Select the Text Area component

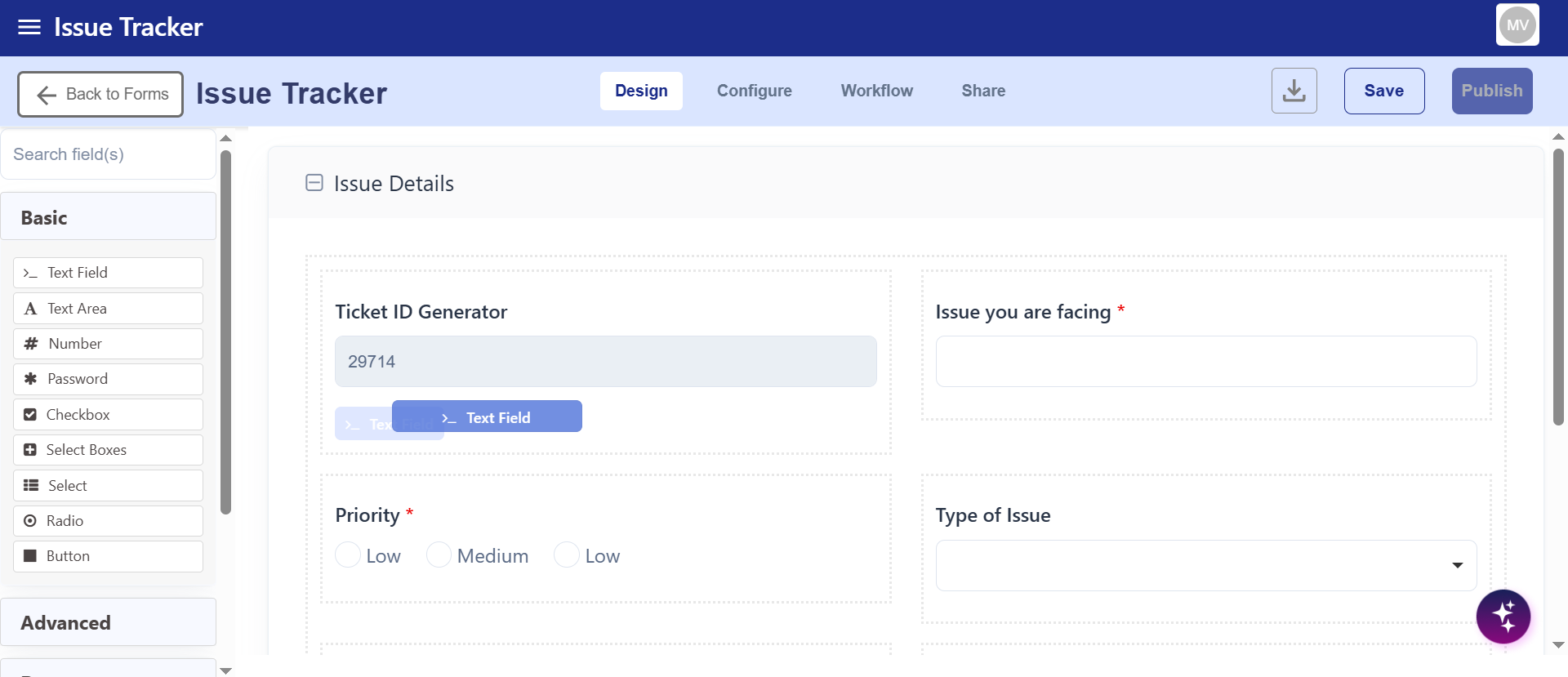(x=108, y=309)
